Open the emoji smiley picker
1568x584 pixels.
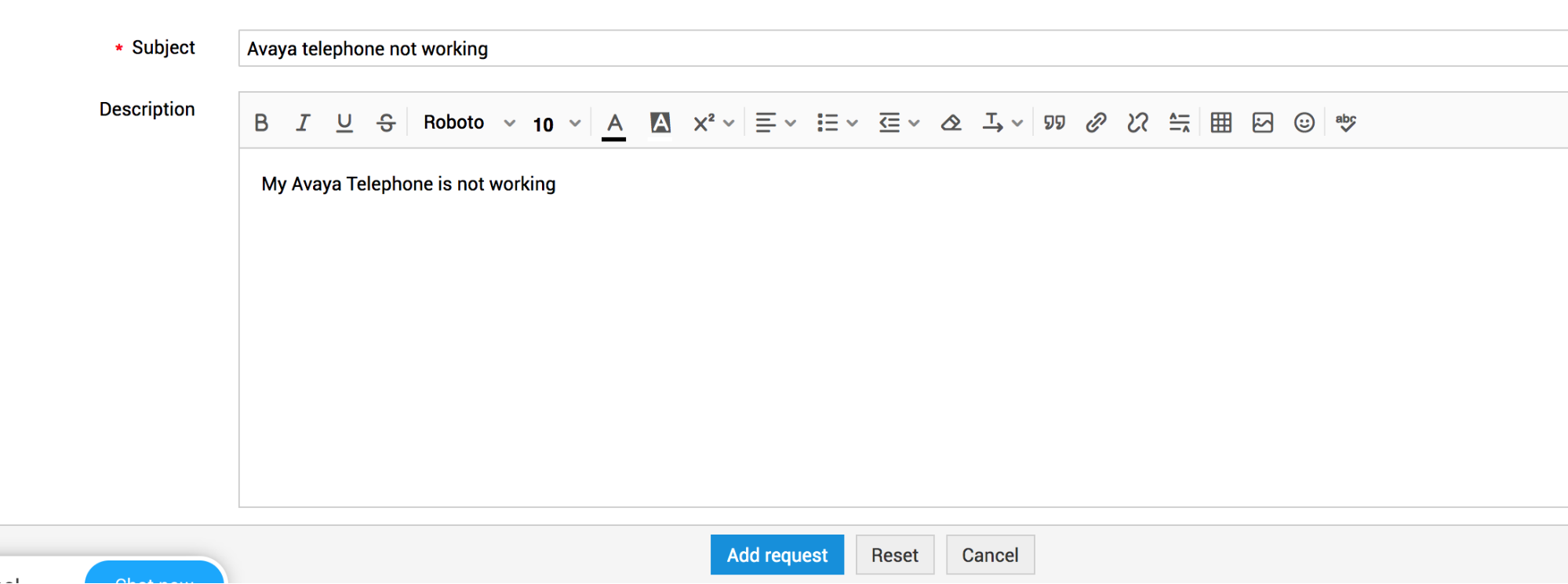(1304, 122)
